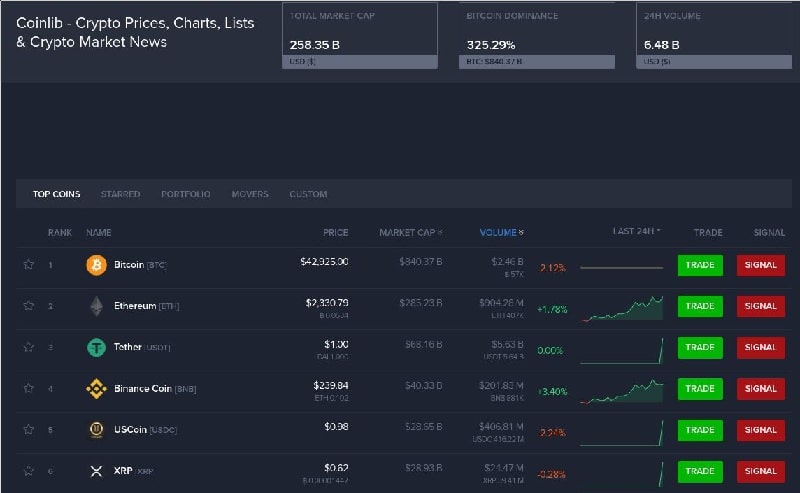Sort by the Volume column
This screenshot has height=493, width=800.
502,232
